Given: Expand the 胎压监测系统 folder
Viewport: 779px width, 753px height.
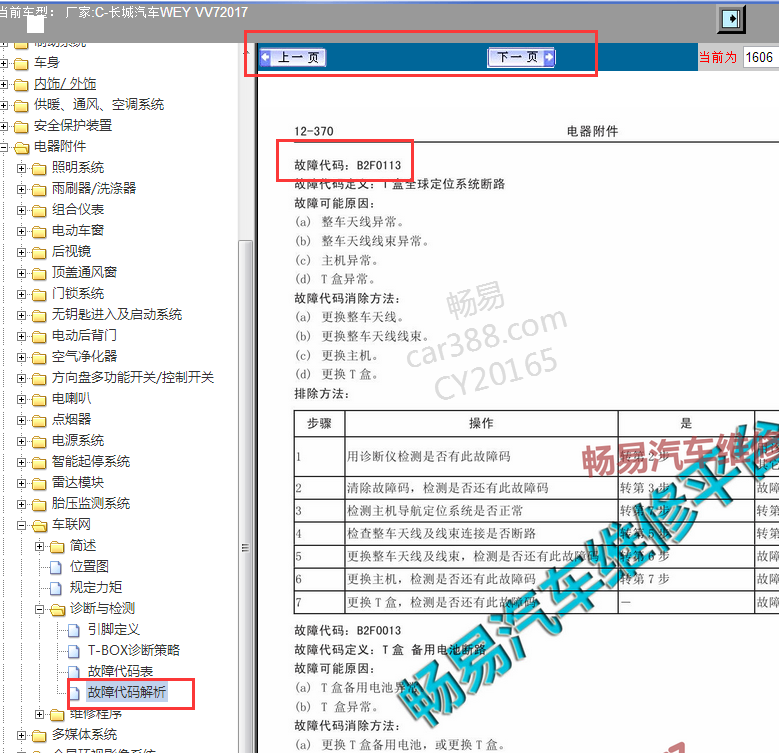Looking at the screenshot, I should 21,504.
